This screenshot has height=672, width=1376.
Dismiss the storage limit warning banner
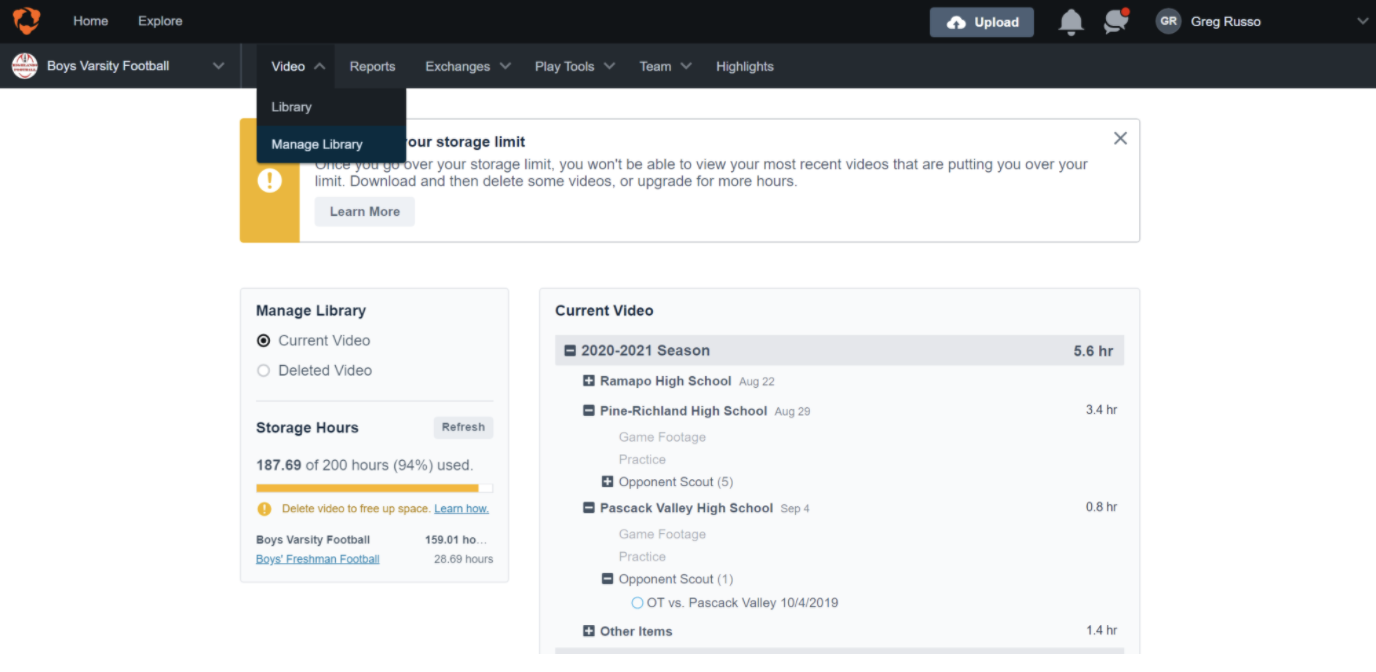[1120, 139]
